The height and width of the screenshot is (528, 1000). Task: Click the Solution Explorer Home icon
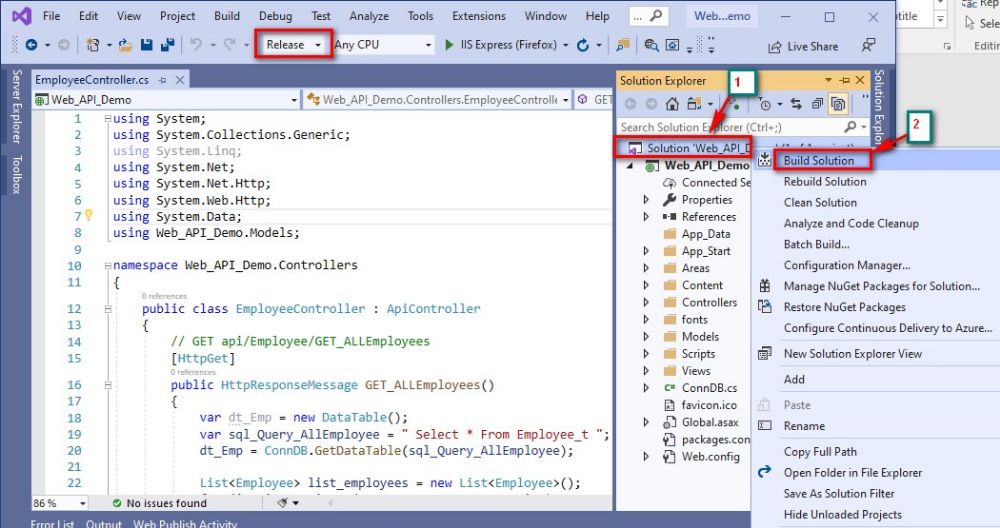672,103
